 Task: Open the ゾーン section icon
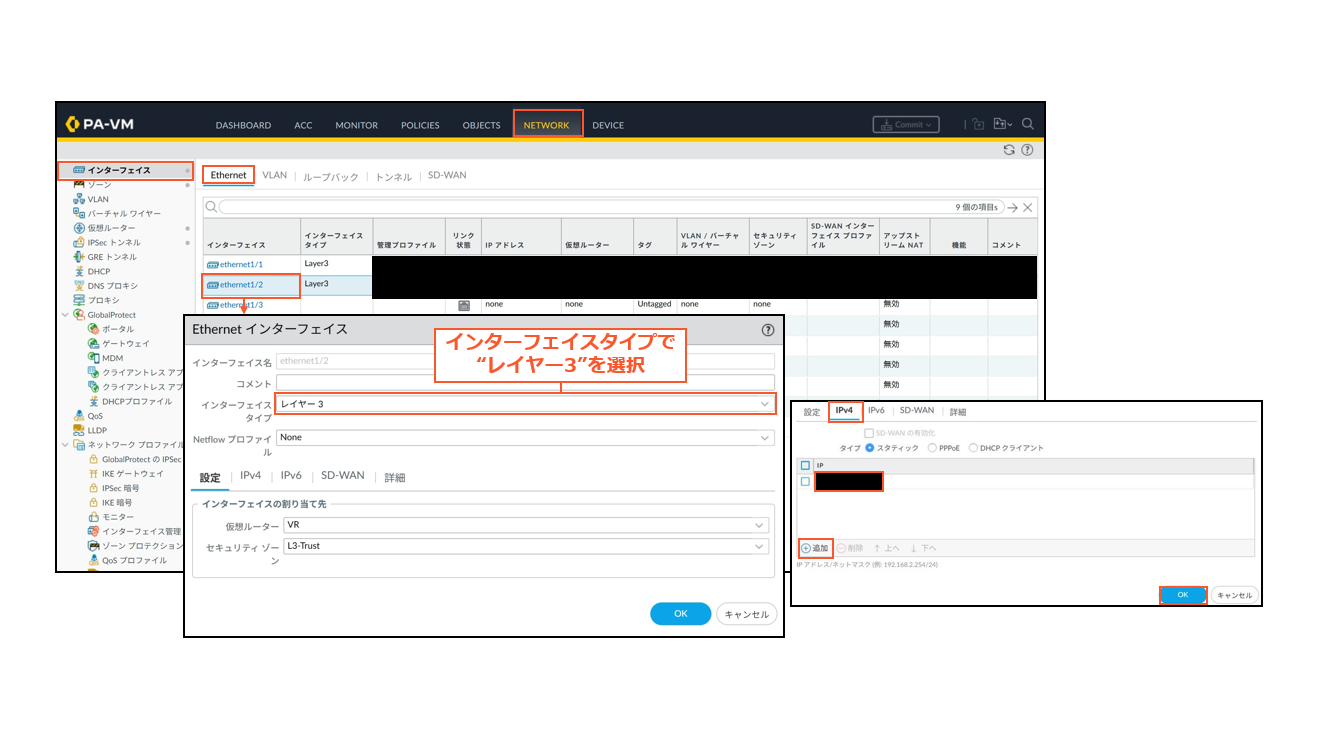[78, 184]
